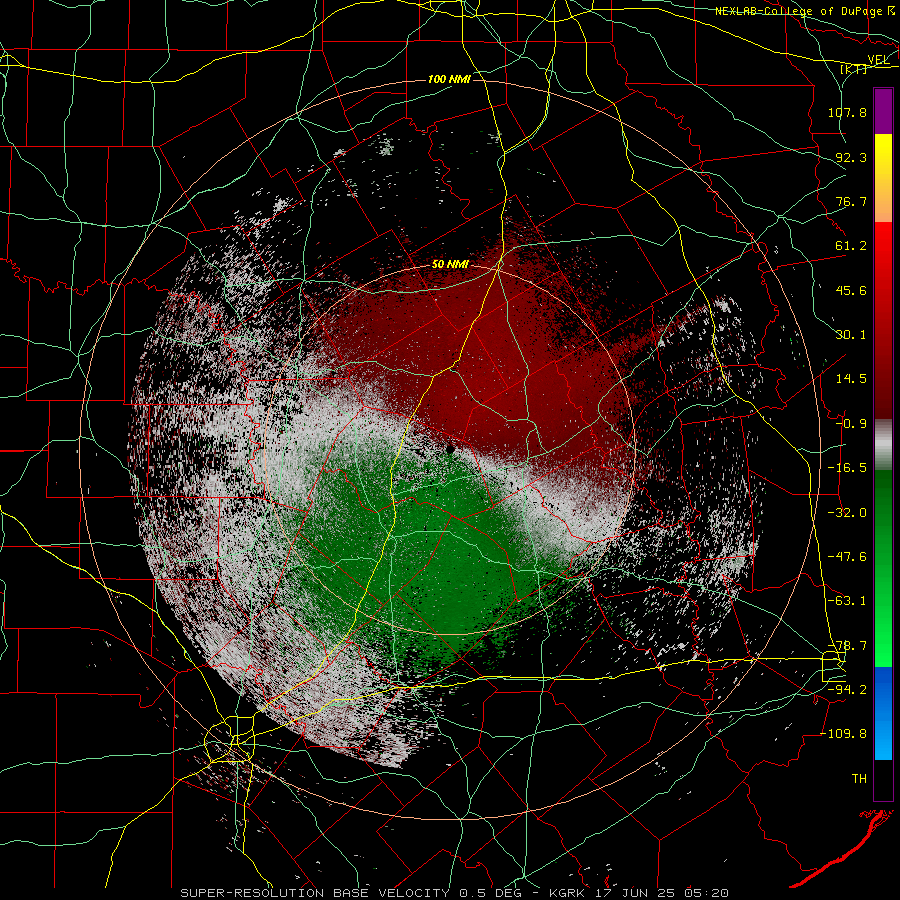900x900 pixels.
Task: Click the 61.2 velocity scale value
Action: pyautogui.click(x=851, y=246)
